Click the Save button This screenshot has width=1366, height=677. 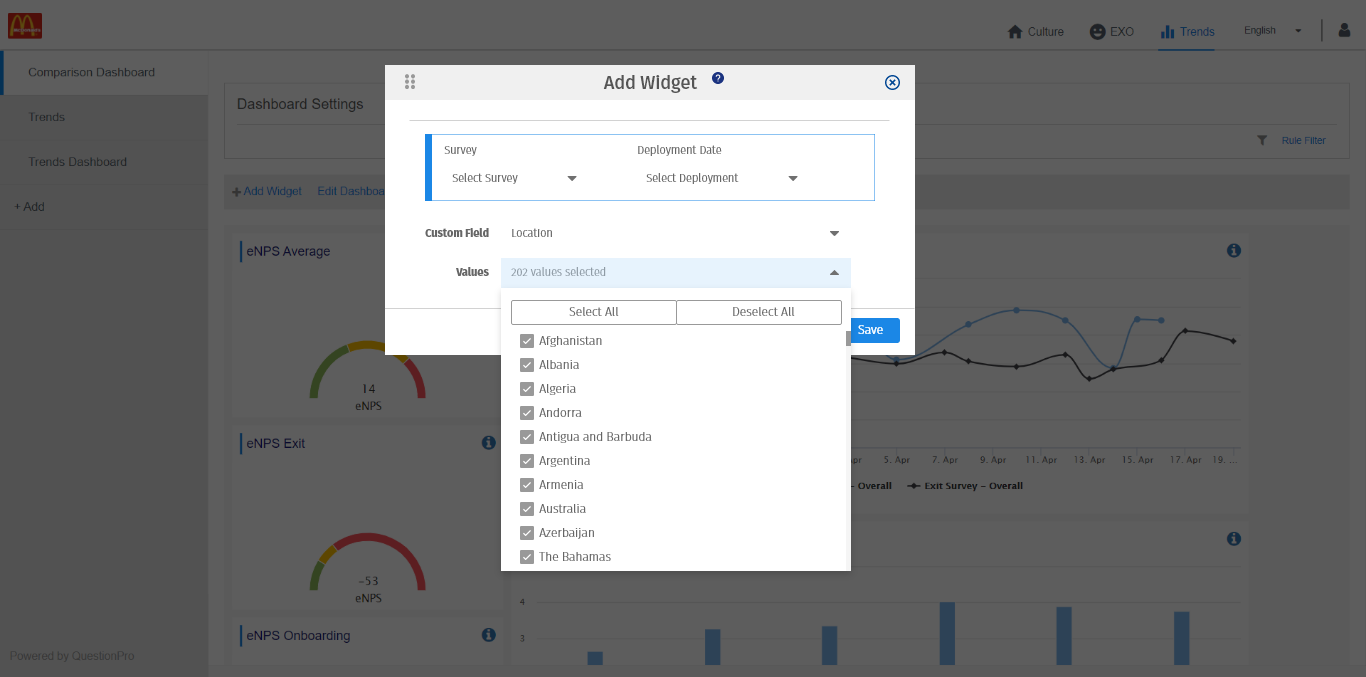point(874,330)
